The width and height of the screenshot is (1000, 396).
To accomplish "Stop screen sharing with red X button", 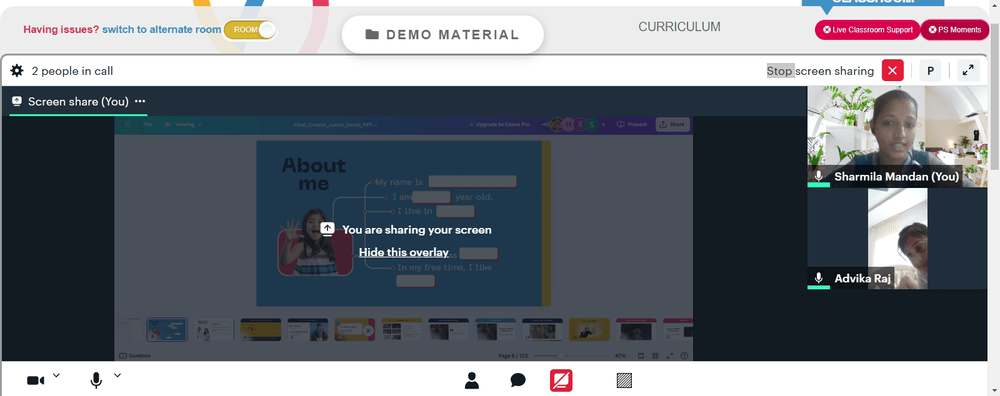I will coord(892,71).
